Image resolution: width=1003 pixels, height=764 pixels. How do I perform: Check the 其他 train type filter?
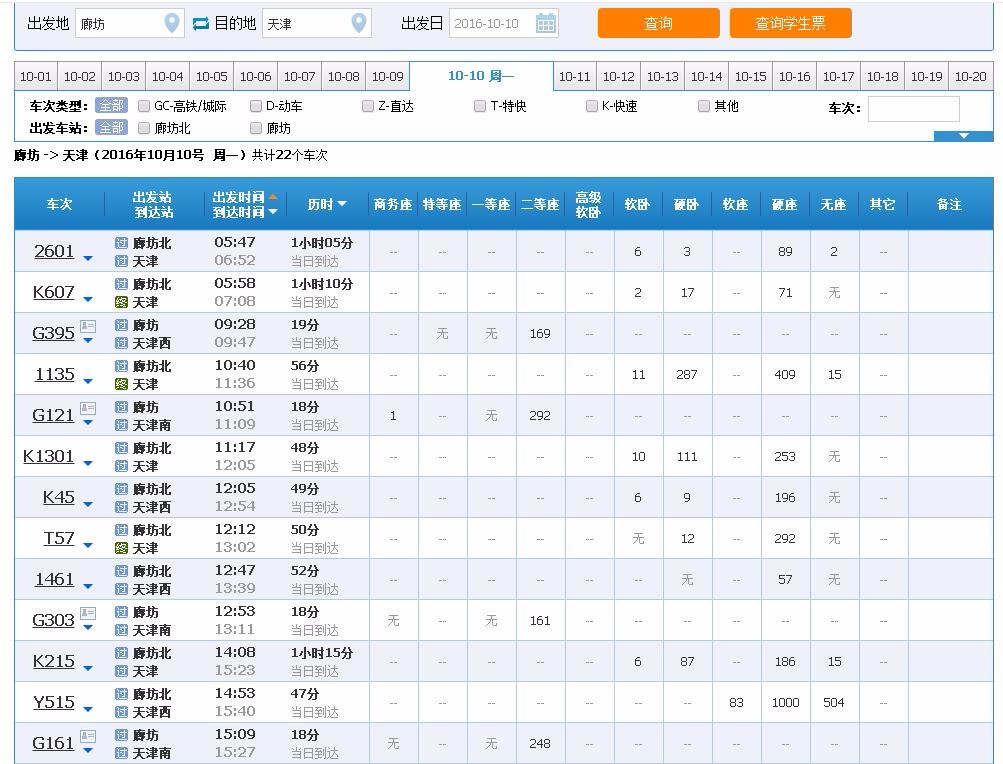(704, 106)
